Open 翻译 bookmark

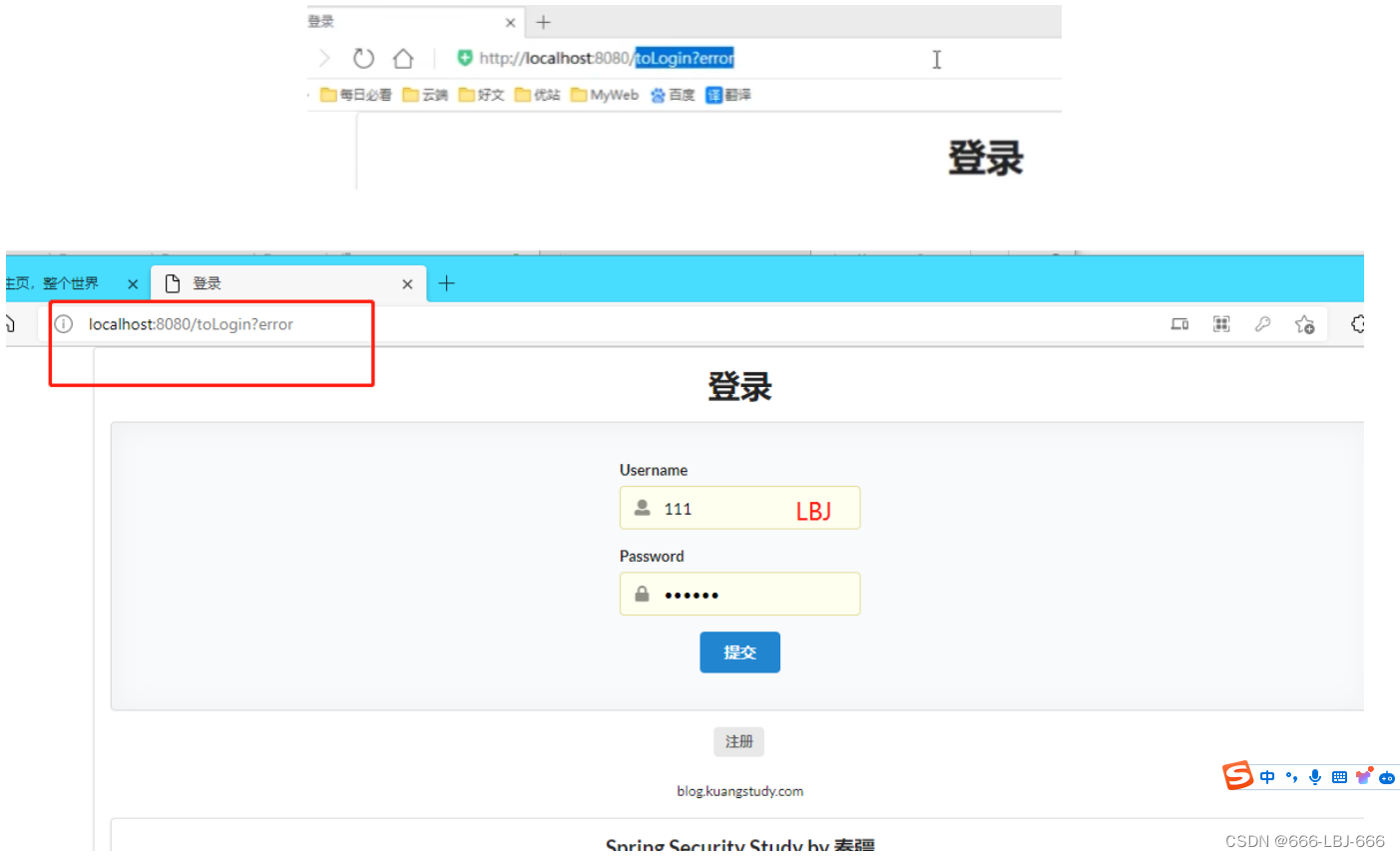[728, 95]
